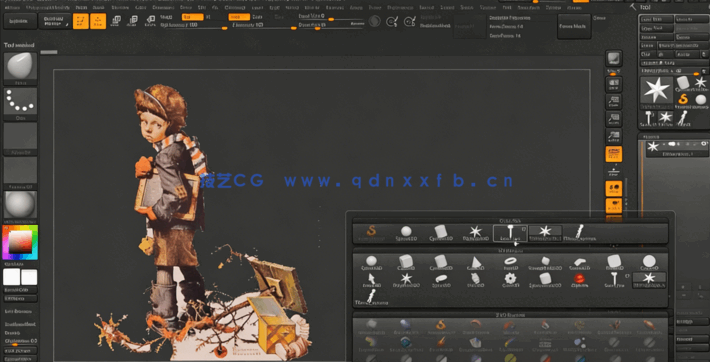Choose the Helix3D primitive in the popup grid
The height and width of the screenshot is (362, 710).
[475, 280]
